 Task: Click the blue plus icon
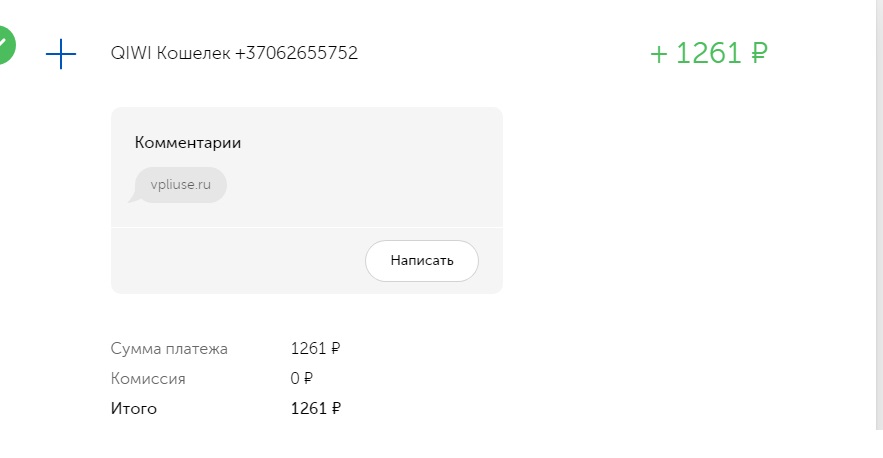pos(61,54)
